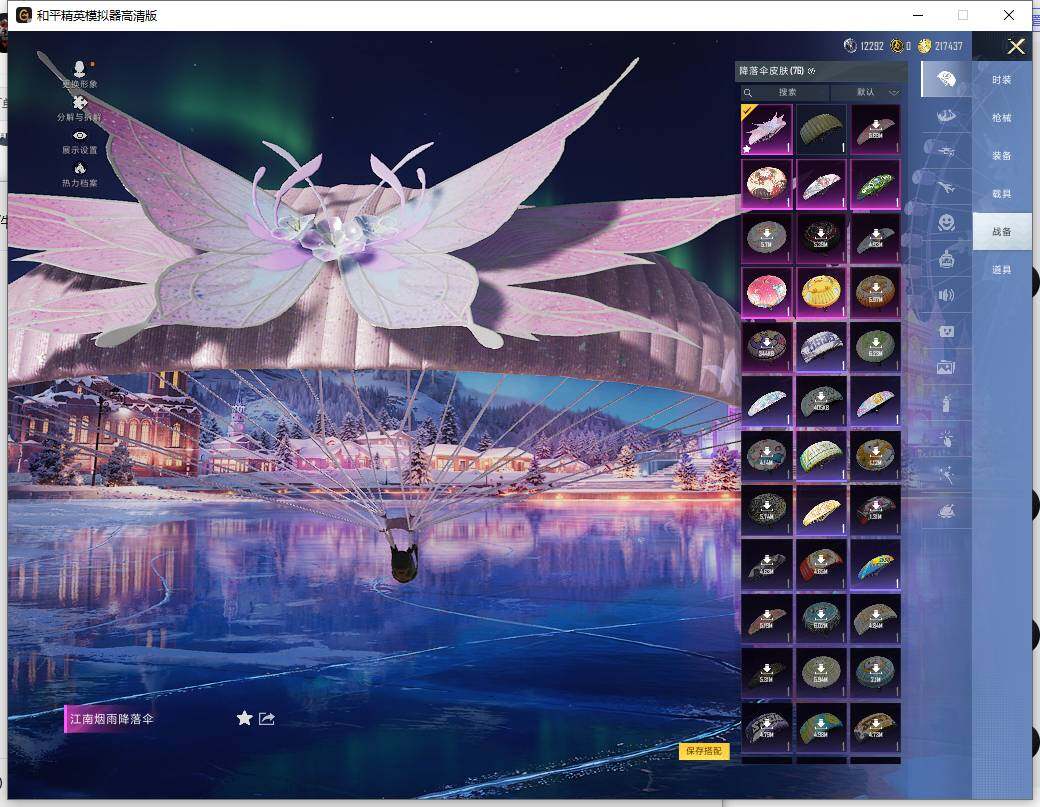Favorite the parachute with star icon

[x=244, y=718]
